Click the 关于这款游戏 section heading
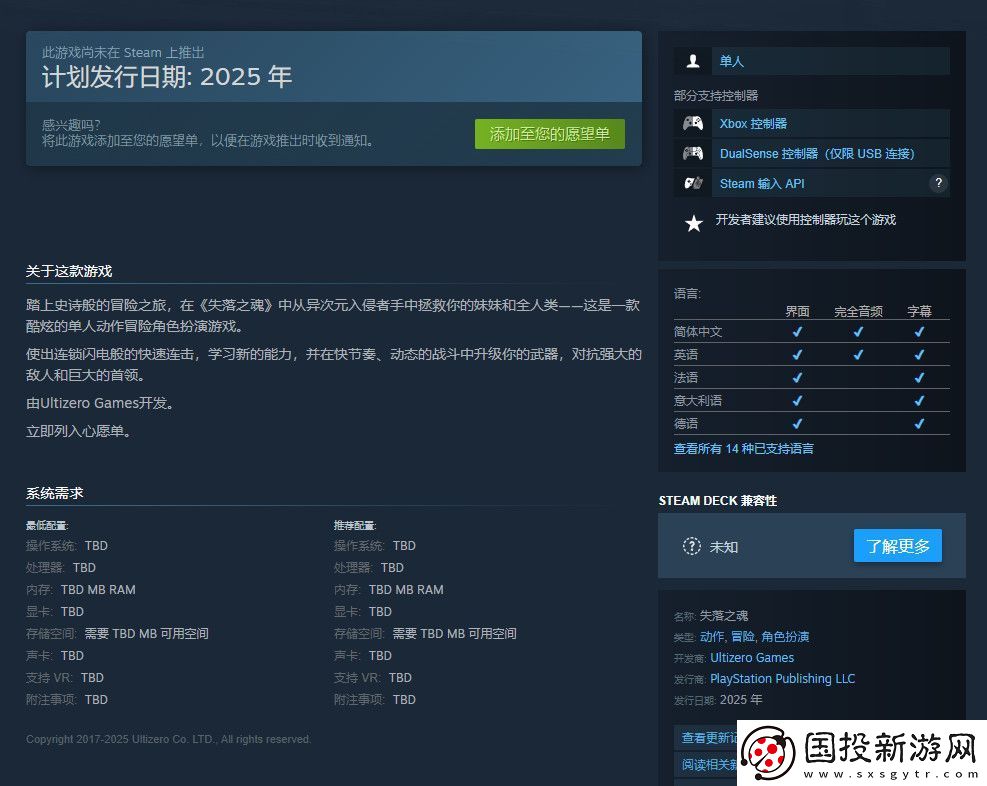 pos(69,271)
